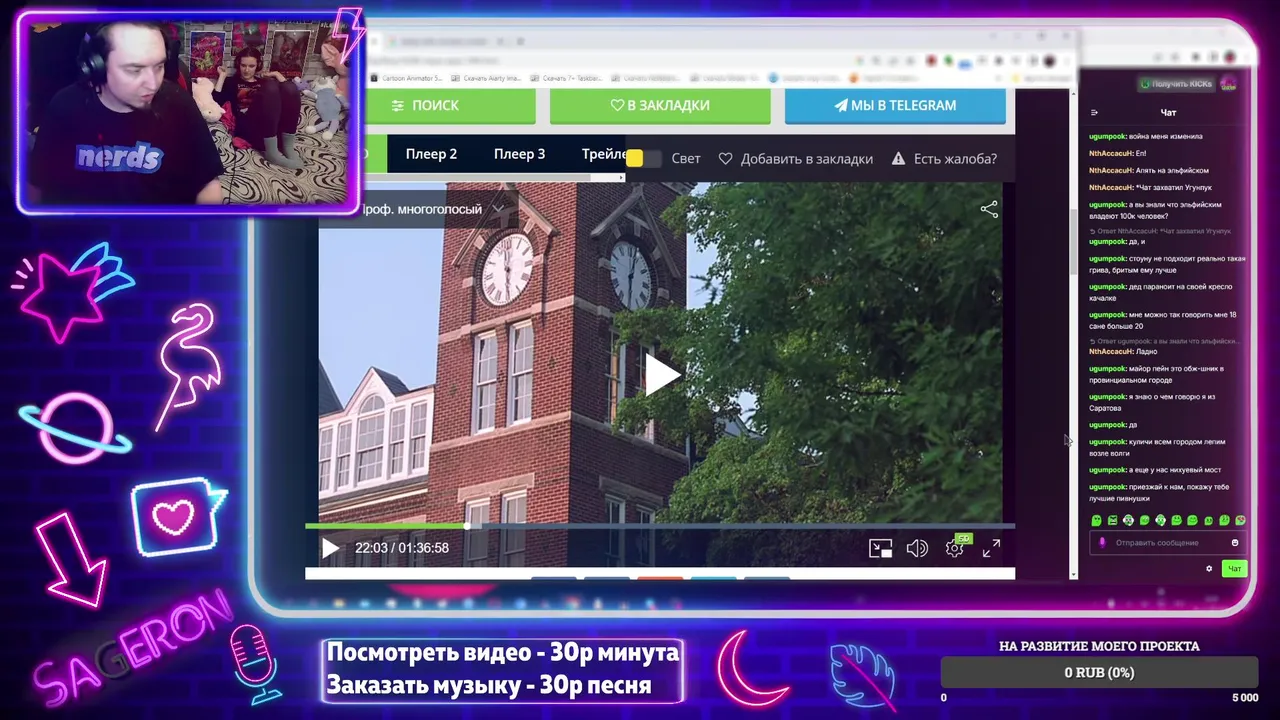Open chat settings gear below the input
This screenshot has width=1280, height=720.
click(1209, 569)
